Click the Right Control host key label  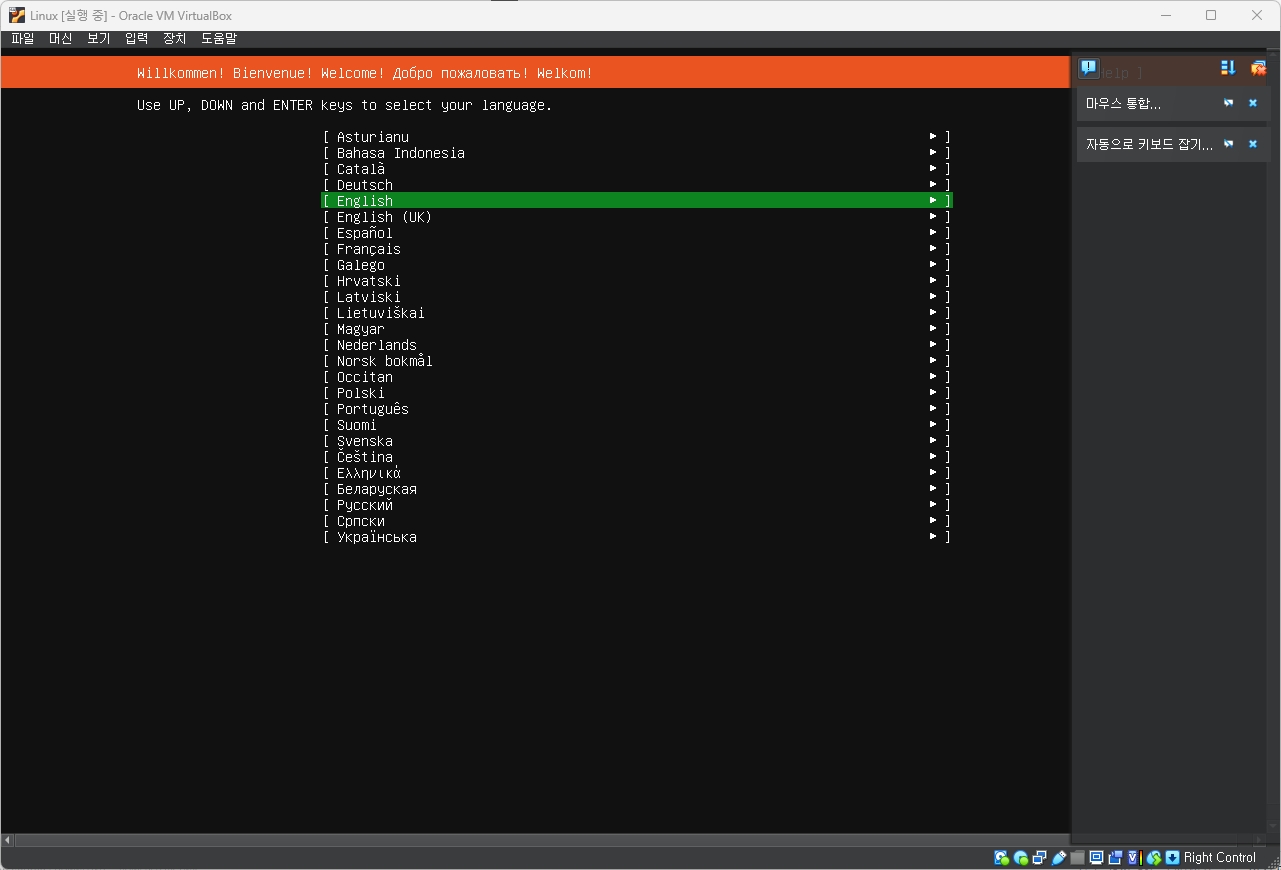[x=1220, y=858]
